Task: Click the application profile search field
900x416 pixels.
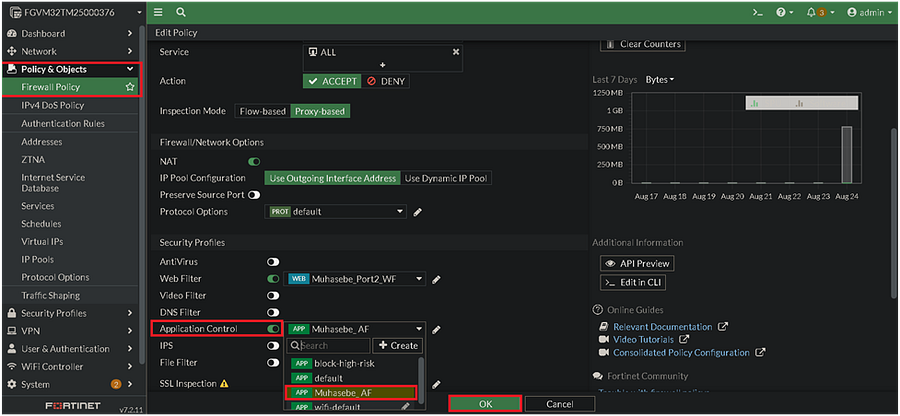Action: coord(328,345)
